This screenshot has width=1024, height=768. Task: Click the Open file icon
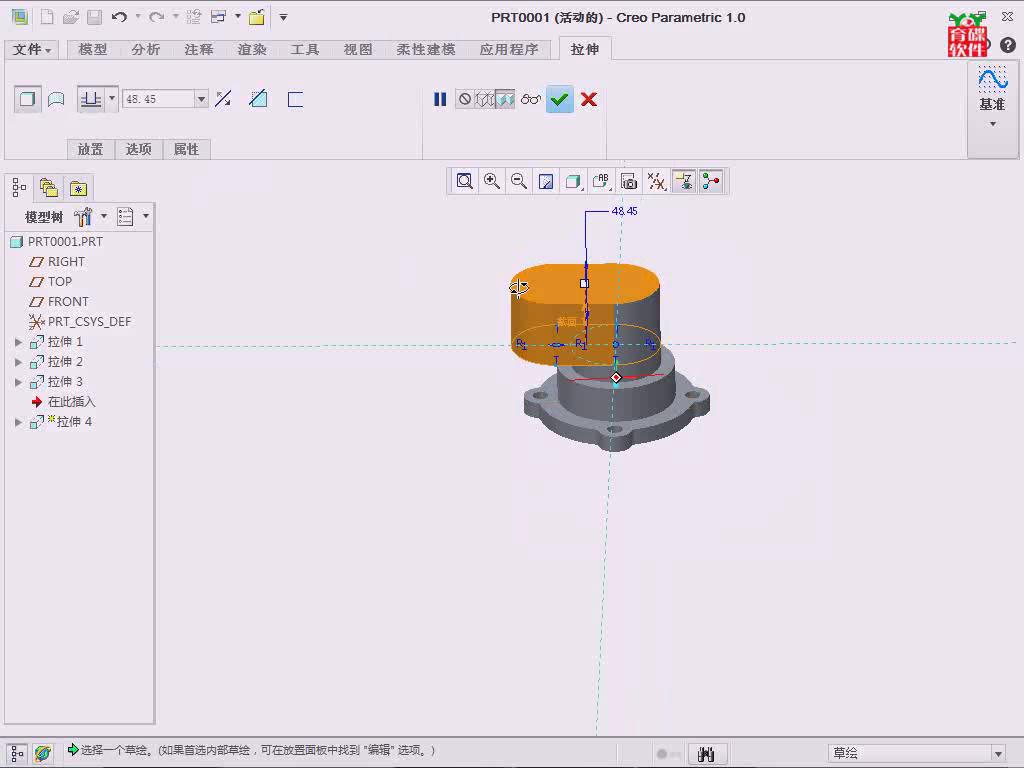(71, 17)
